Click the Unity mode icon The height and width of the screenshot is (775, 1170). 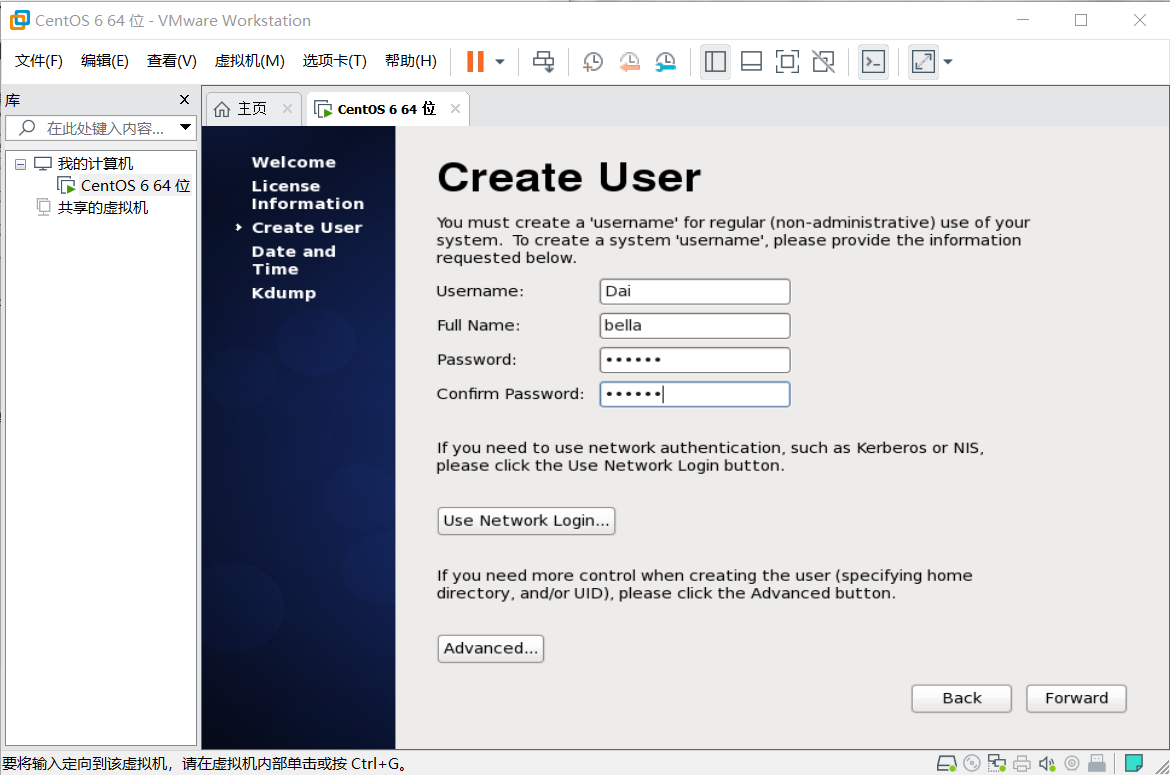click(x=824, y=61)
